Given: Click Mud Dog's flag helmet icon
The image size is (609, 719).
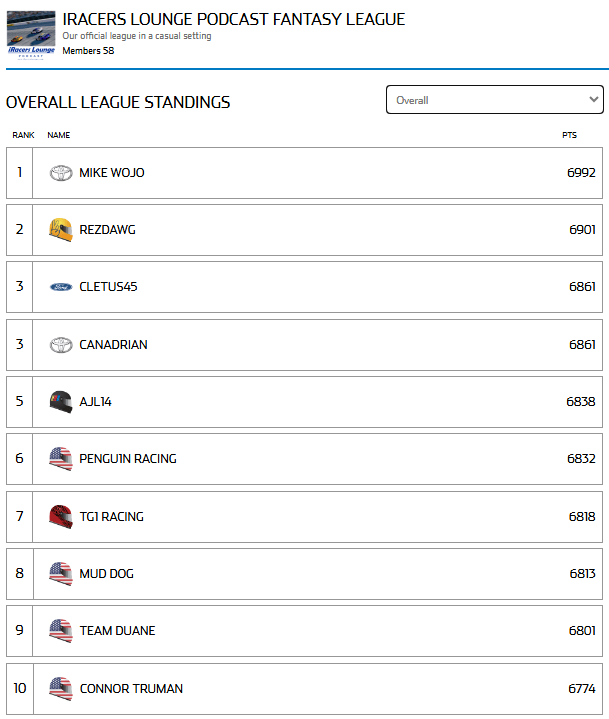Looking at the screenshot, I should point(61,574).
